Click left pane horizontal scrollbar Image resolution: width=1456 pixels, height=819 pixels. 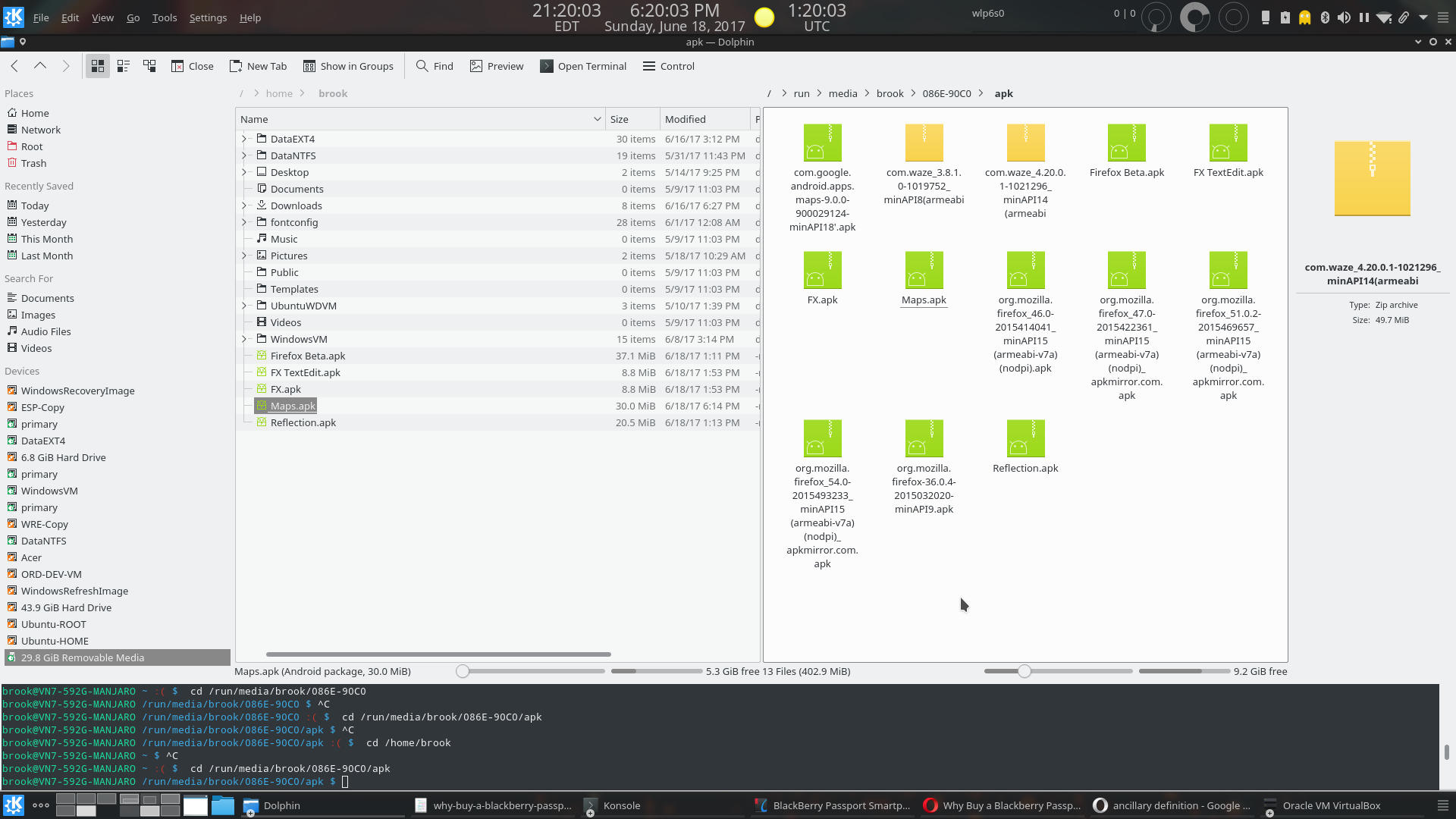pos(438,654)
